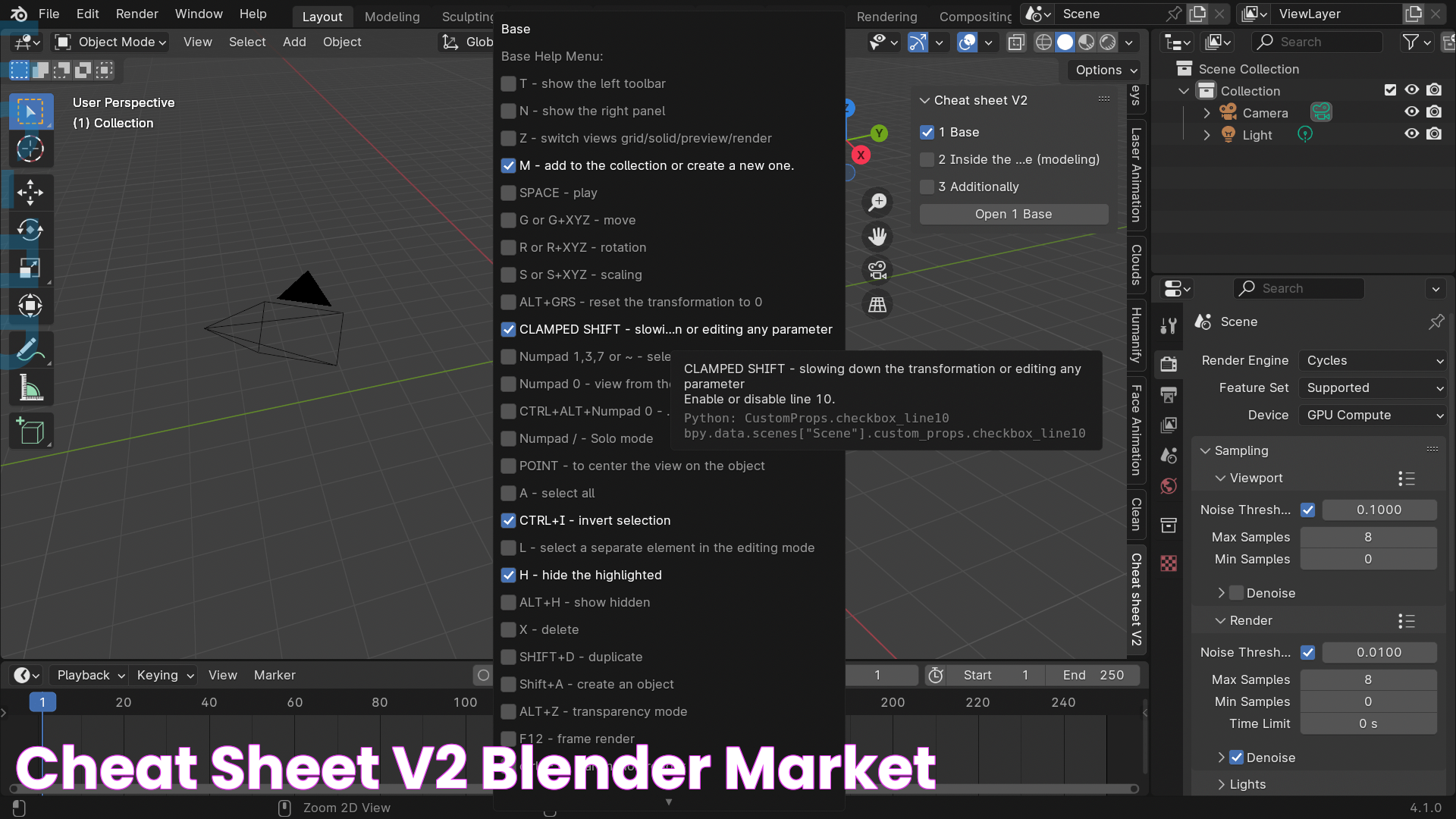The image size is (1456, 819).
Task: Open the viewport Options dropdown
Action: (x=1104, y=71)
